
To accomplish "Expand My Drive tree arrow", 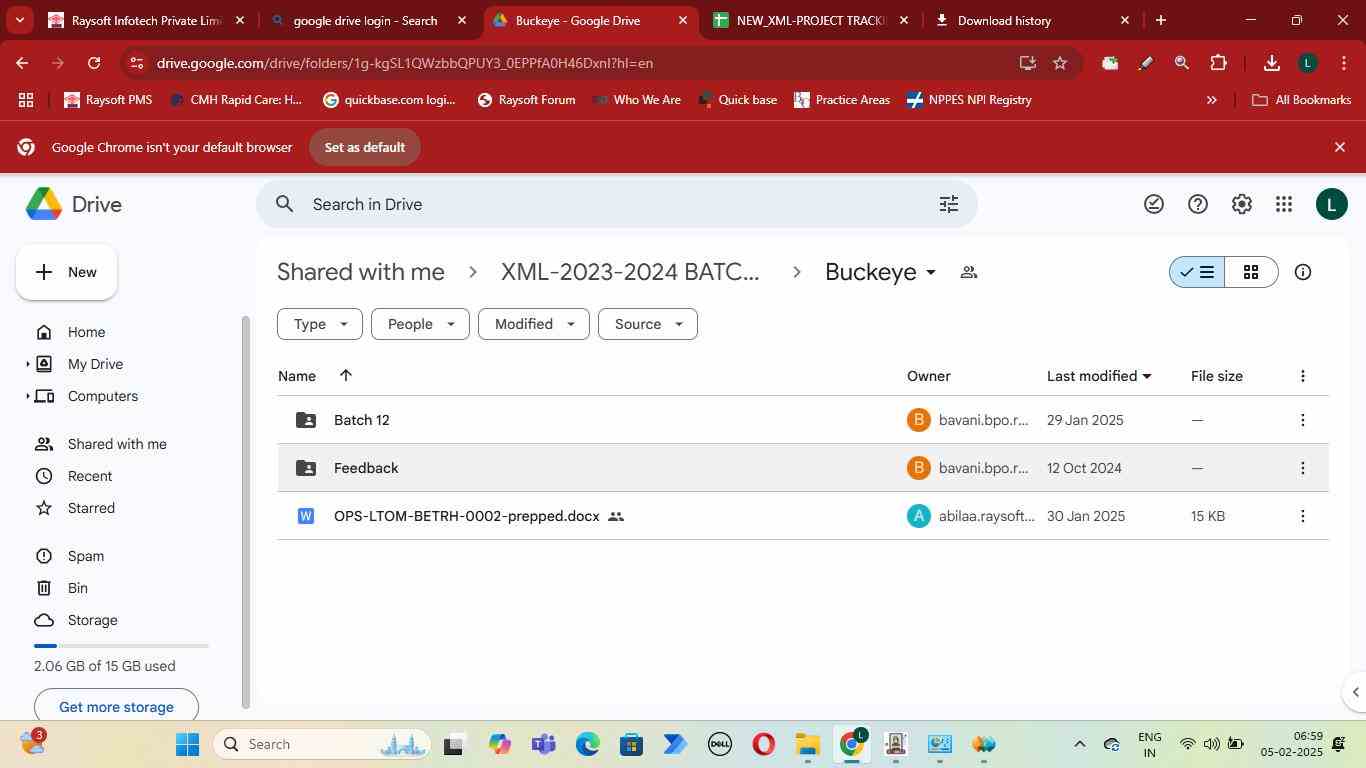I will point(28,364).
